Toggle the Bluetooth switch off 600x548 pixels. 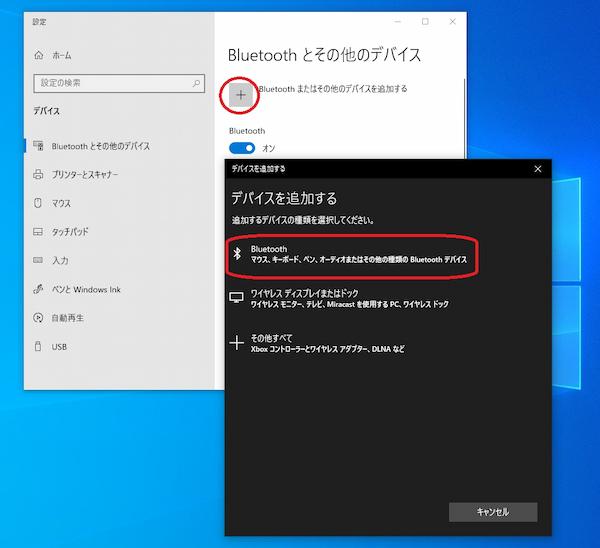click(x=242, y=148)
